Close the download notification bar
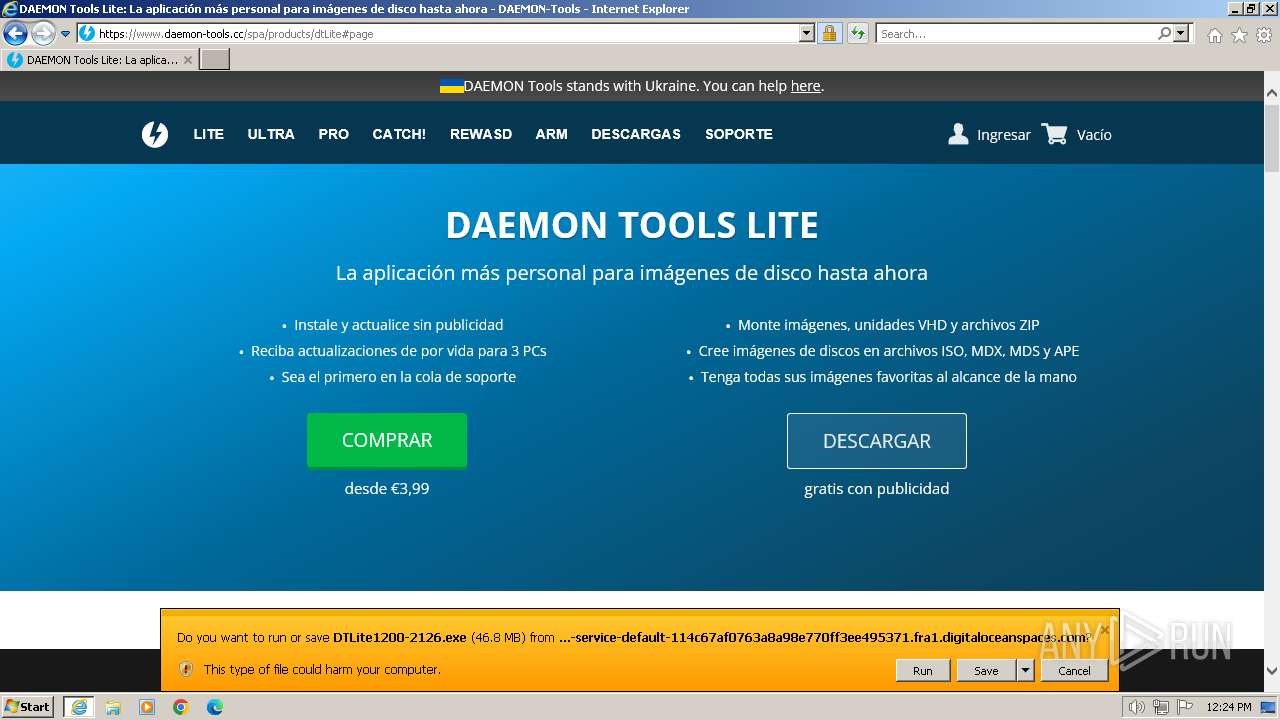Screen dimensions: 1280x720 (1106, 629)
